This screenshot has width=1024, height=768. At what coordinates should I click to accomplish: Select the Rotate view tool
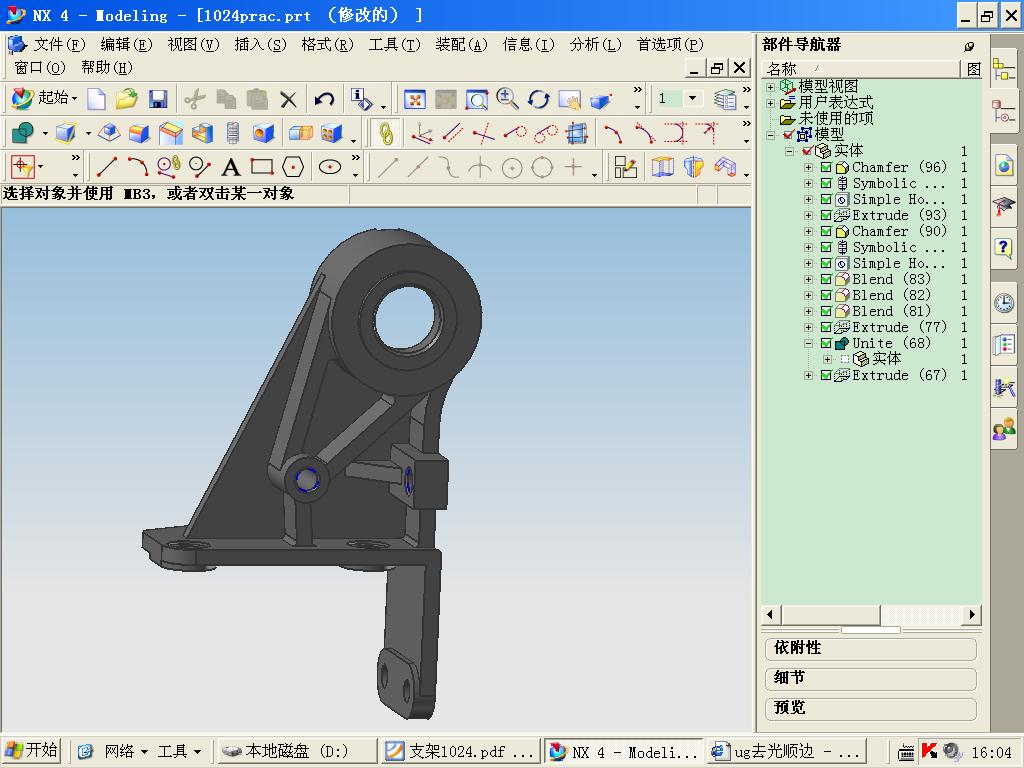click(x=538, y=99)
